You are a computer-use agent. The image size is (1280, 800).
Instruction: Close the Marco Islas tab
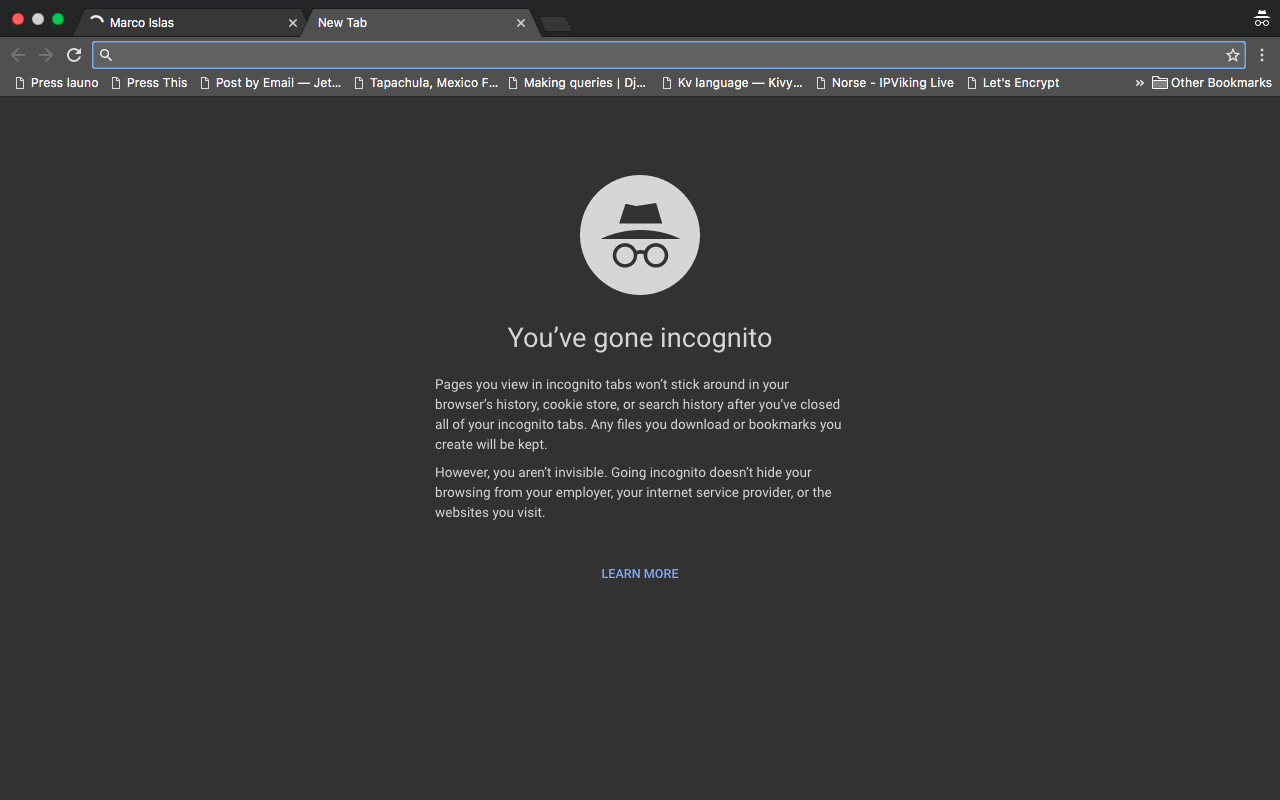[293, 23]
